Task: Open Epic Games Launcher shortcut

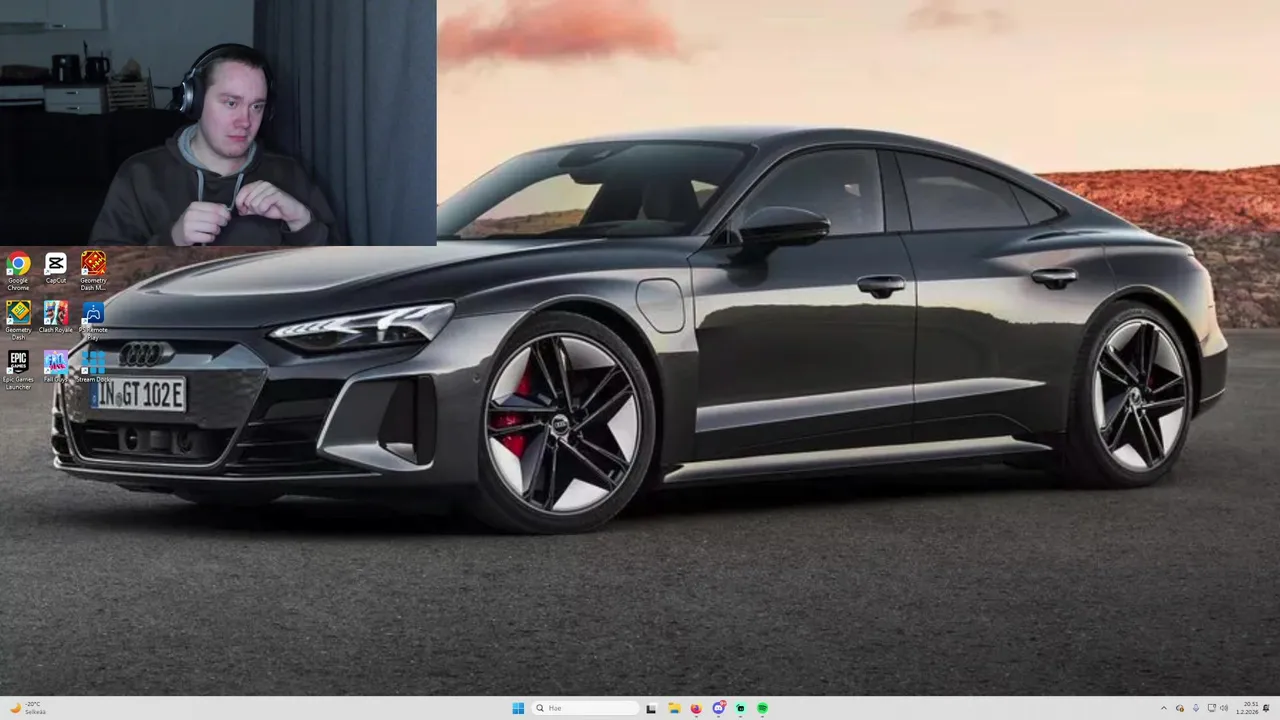Action: click(18, 369)
